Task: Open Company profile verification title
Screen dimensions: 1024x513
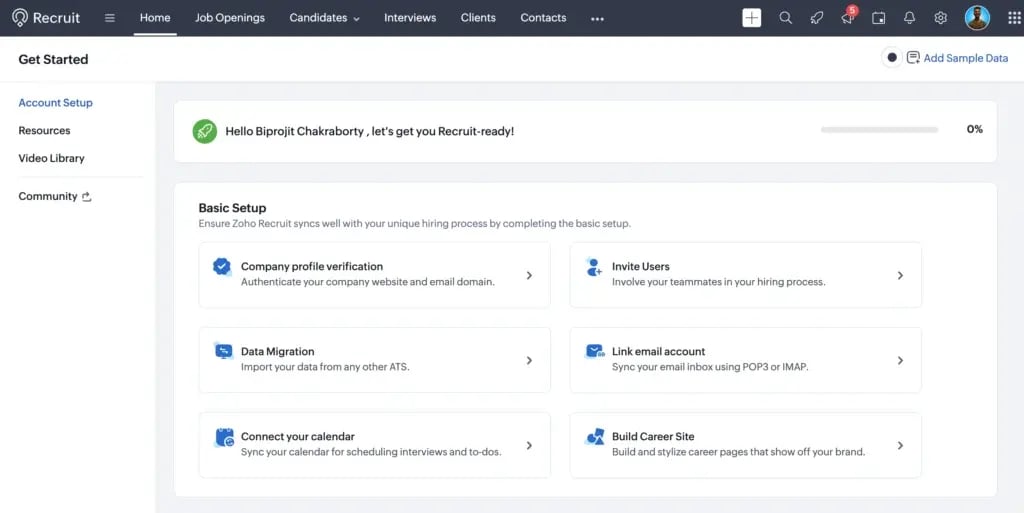Action: pyautogui.click(x=312, y=266)
